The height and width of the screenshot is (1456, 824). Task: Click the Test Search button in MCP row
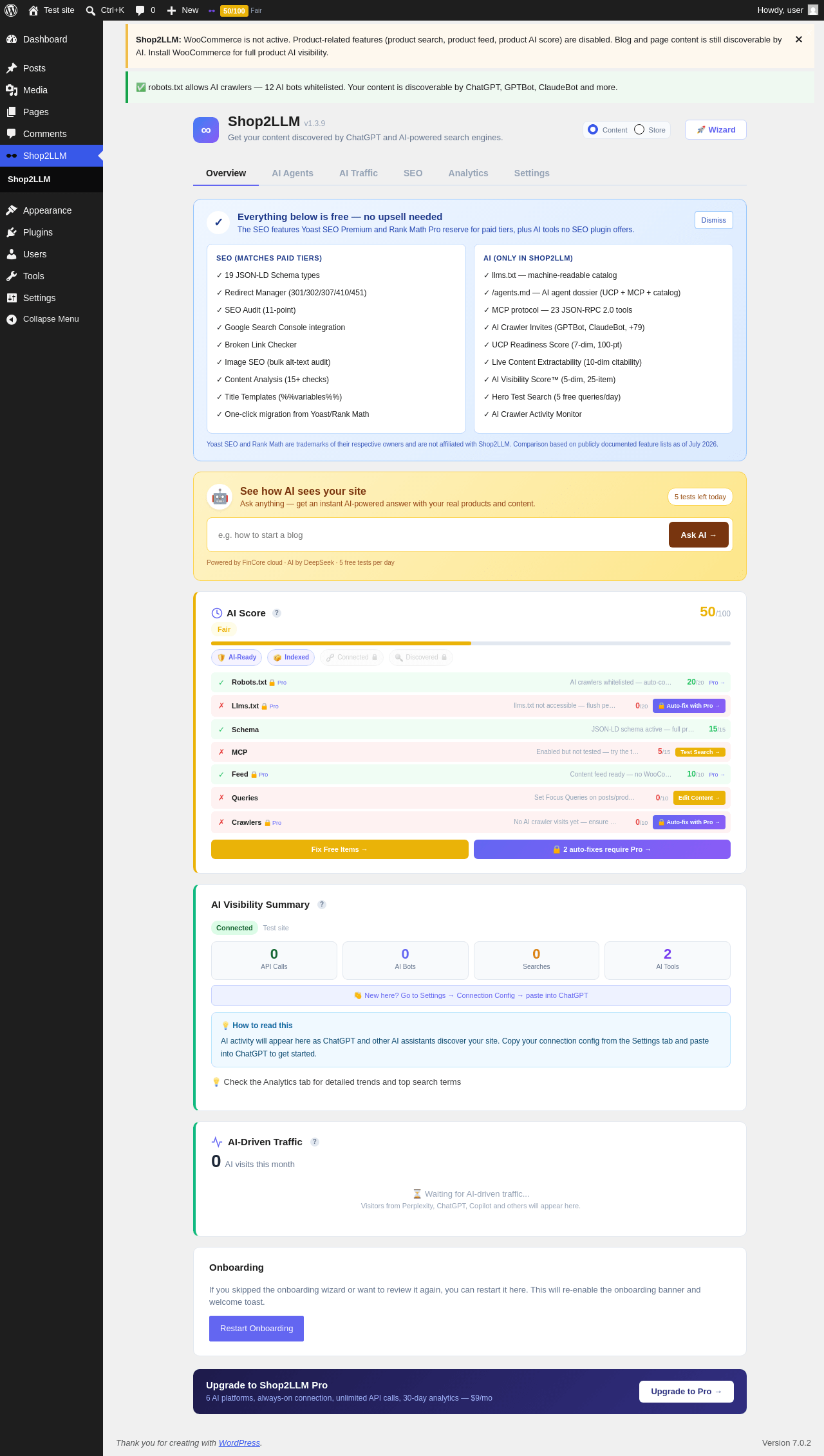coord(700,752)
